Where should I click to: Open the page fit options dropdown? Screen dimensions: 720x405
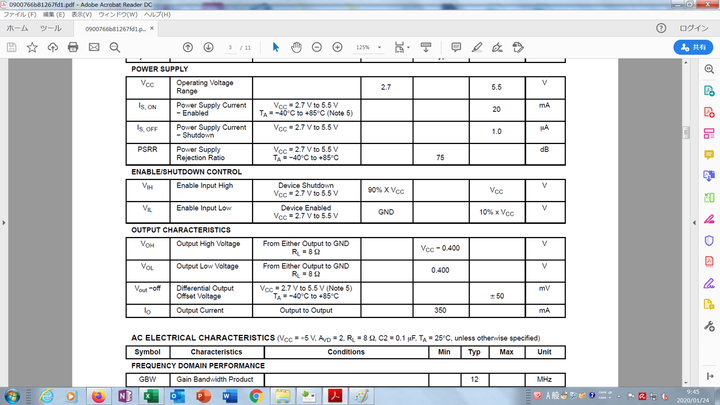401,47
